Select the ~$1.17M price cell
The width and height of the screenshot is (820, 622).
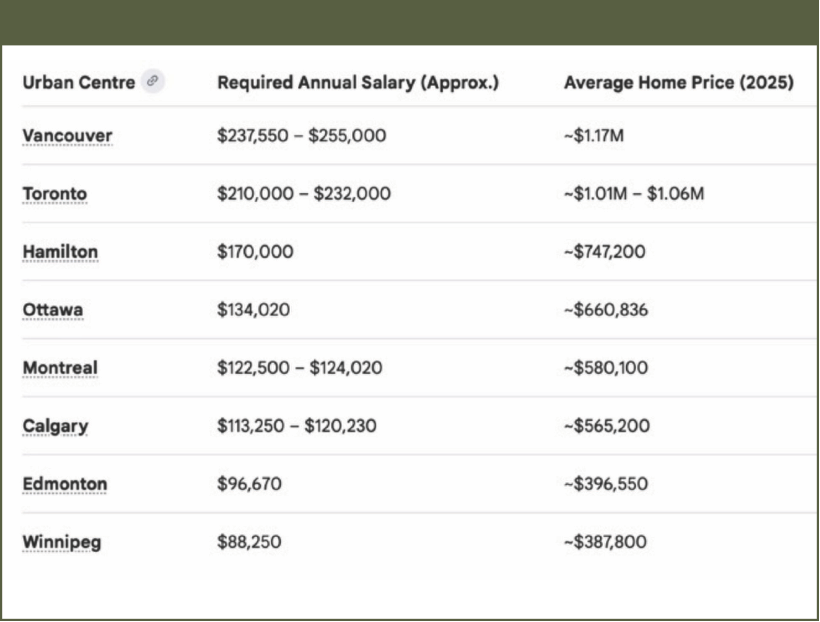tap(594, 136)
